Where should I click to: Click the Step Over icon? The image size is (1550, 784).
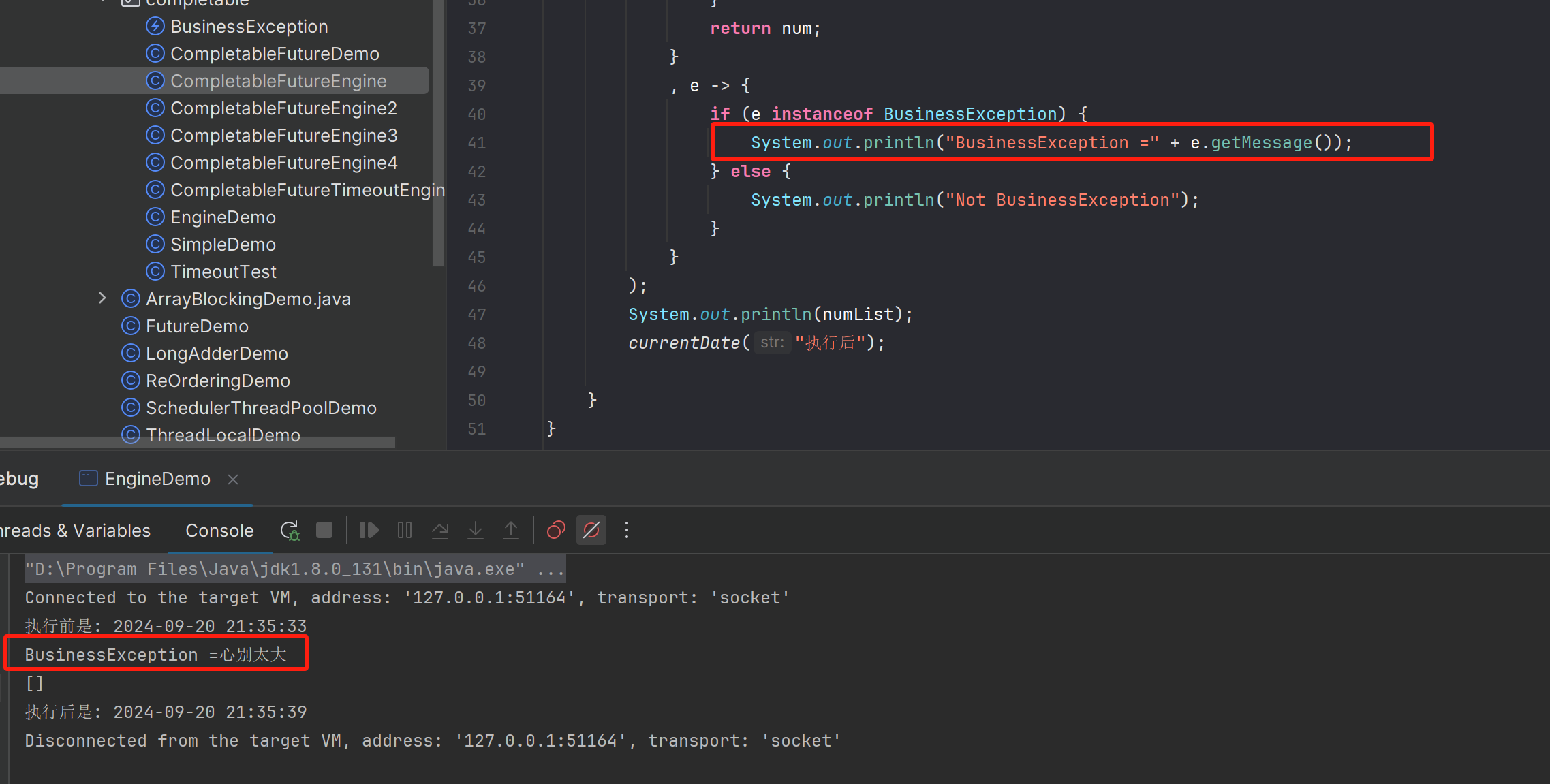440,530
